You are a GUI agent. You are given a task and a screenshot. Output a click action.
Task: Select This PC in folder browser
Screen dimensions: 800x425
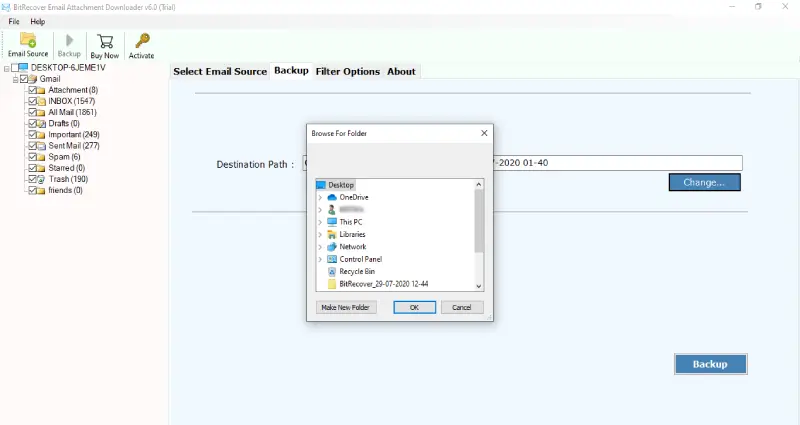pyautogui.click(x=352, y=222)
